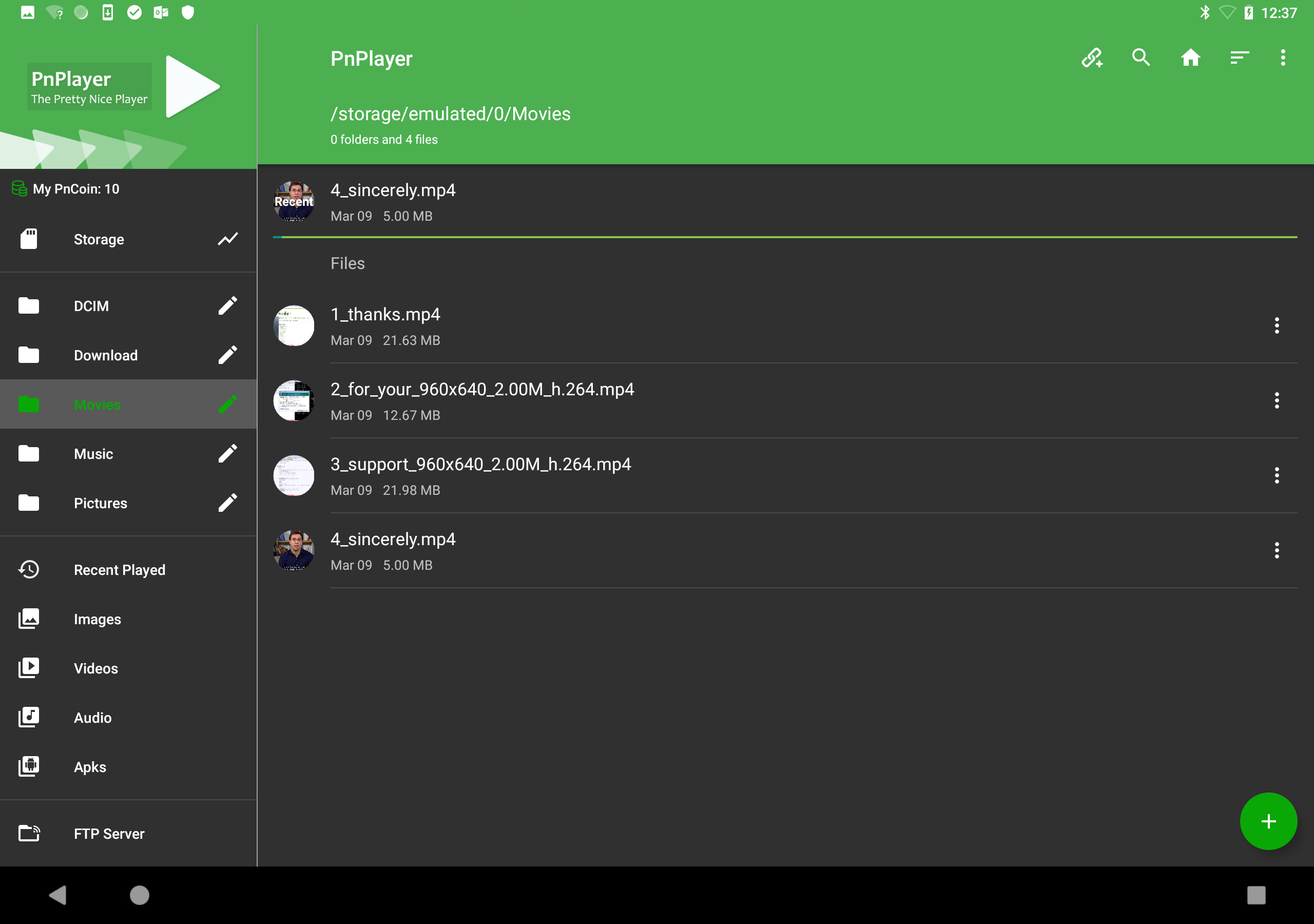The height and width of the screenshot is (924, 1314).
Task: Open options for 1_thanks.mp4
Action: 1277,325
